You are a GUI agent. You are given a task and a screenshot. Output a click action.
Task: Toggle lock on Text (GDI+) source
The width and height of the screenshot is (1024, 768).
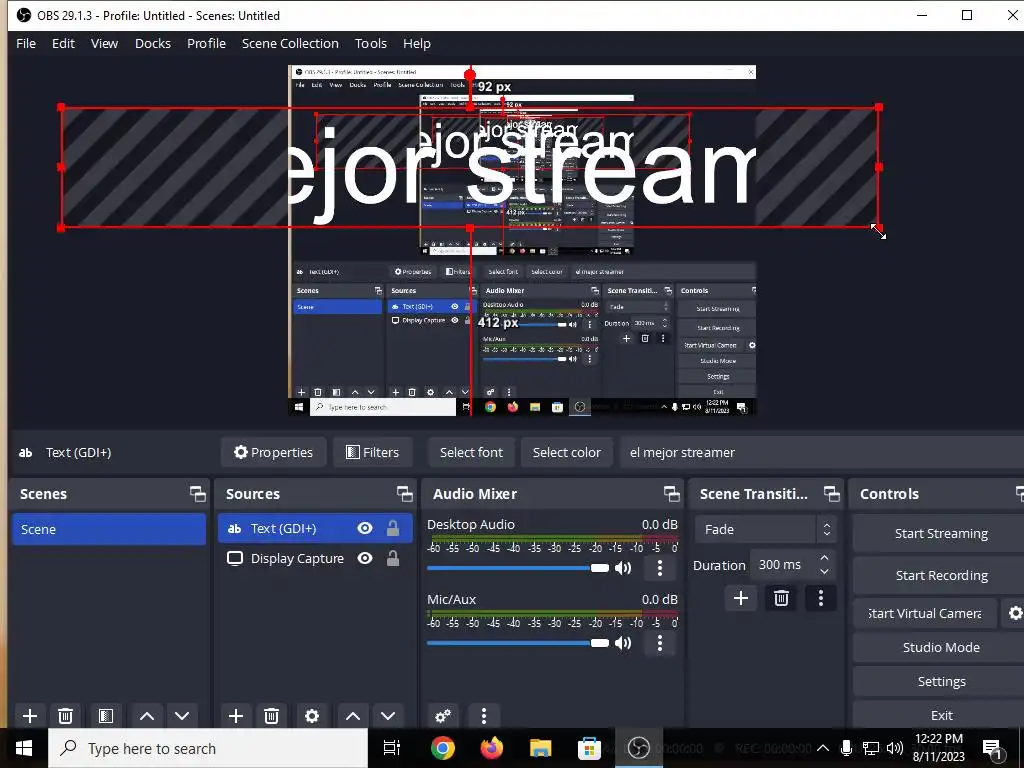(392, 528)
